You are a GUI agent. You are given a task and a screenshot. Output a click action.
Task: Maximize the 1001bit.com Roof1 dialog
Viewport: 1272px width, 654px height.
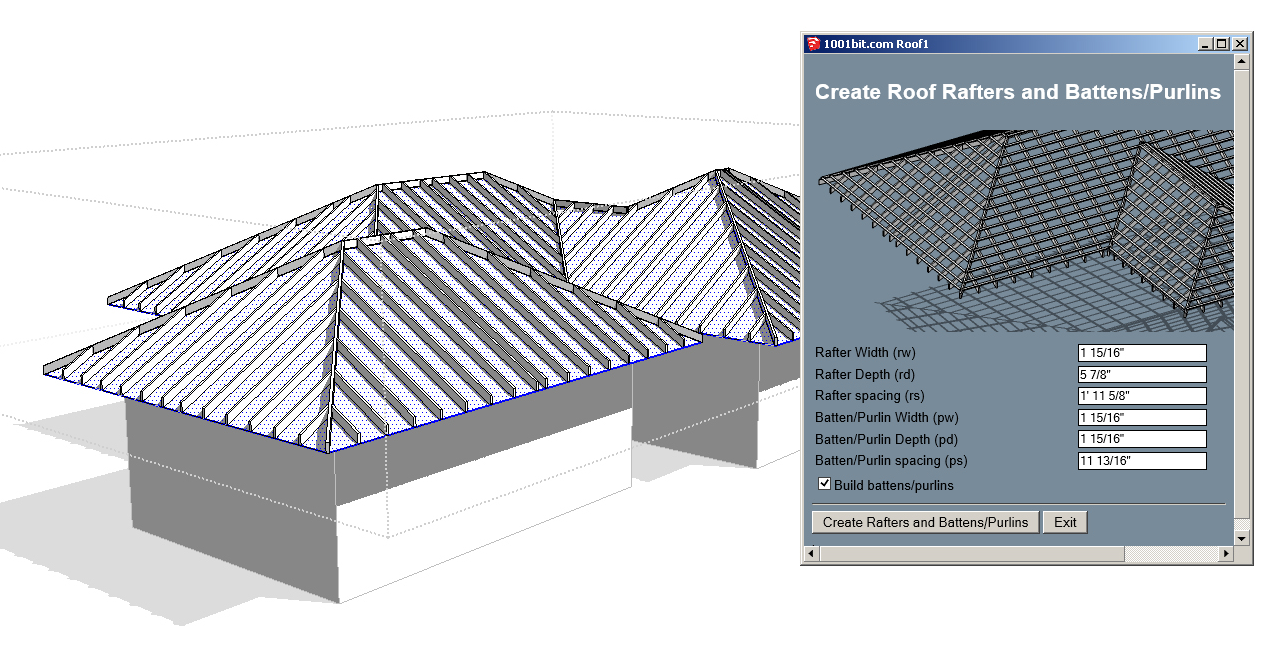click(x=1222, y=44)
